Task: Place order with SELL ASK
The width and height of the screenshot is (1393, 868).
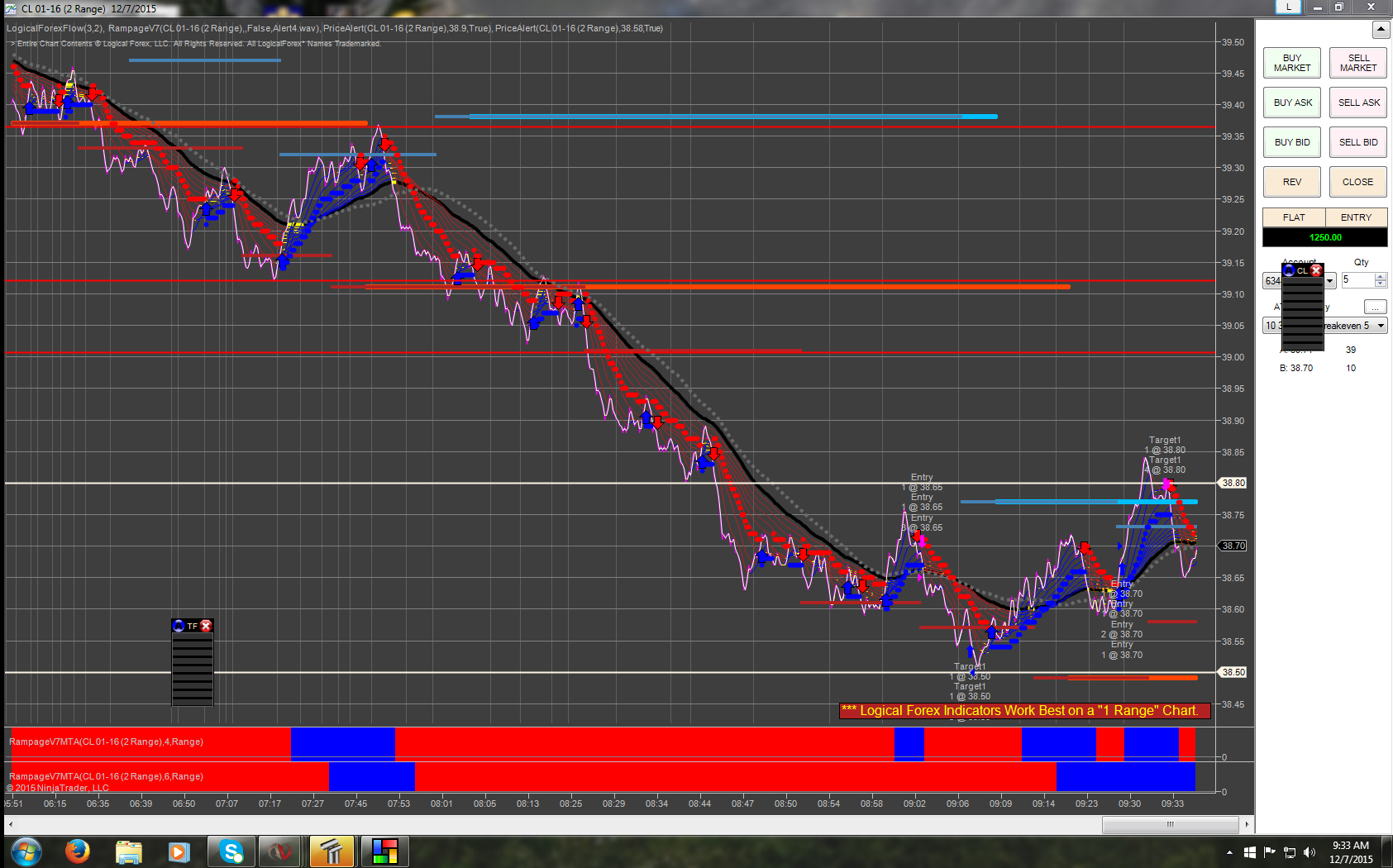Action: (x=1358, y=103)
